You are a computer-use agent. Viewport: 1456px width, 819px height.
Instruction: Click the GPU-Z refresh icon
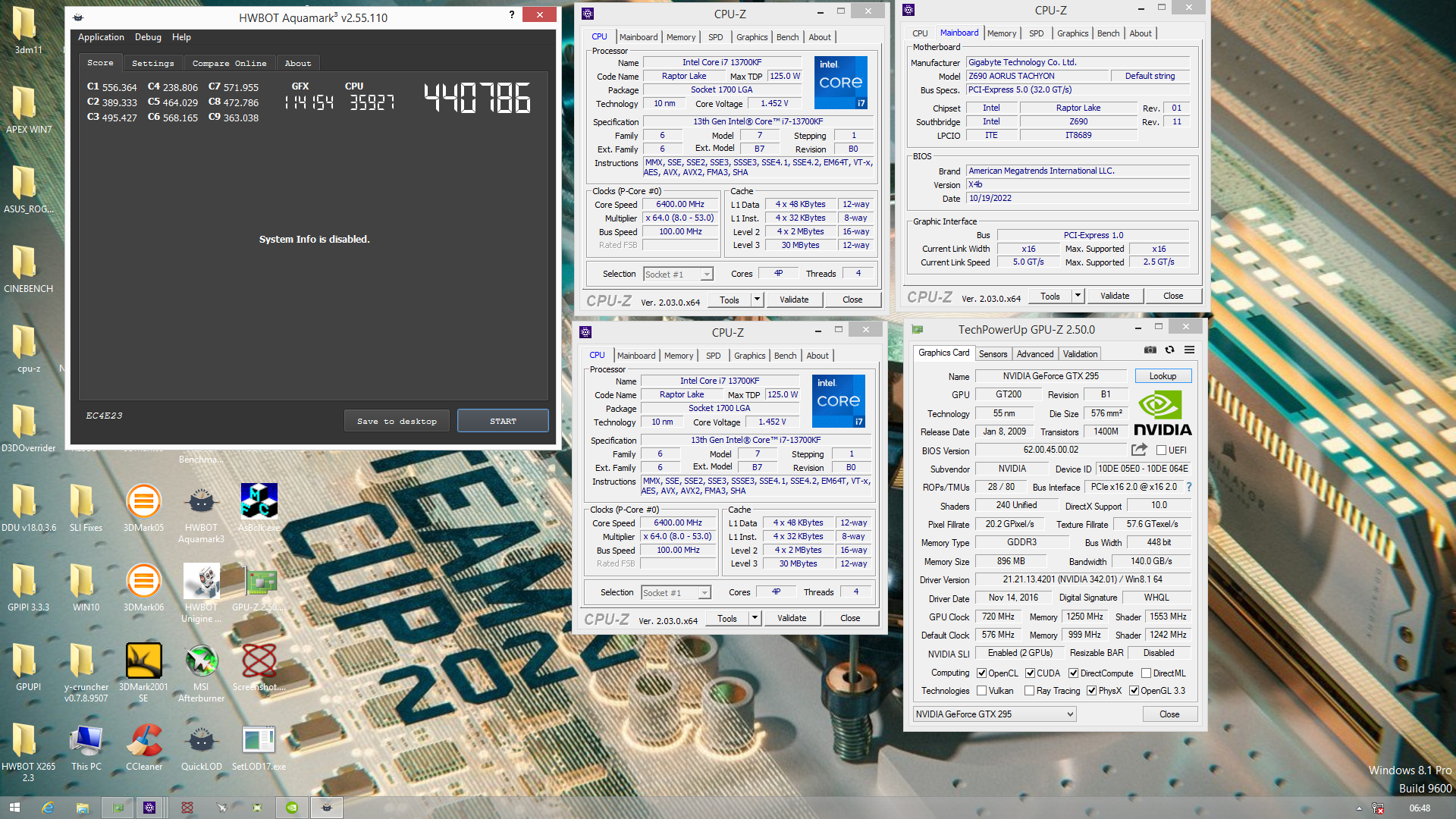tap(1169, 350)
